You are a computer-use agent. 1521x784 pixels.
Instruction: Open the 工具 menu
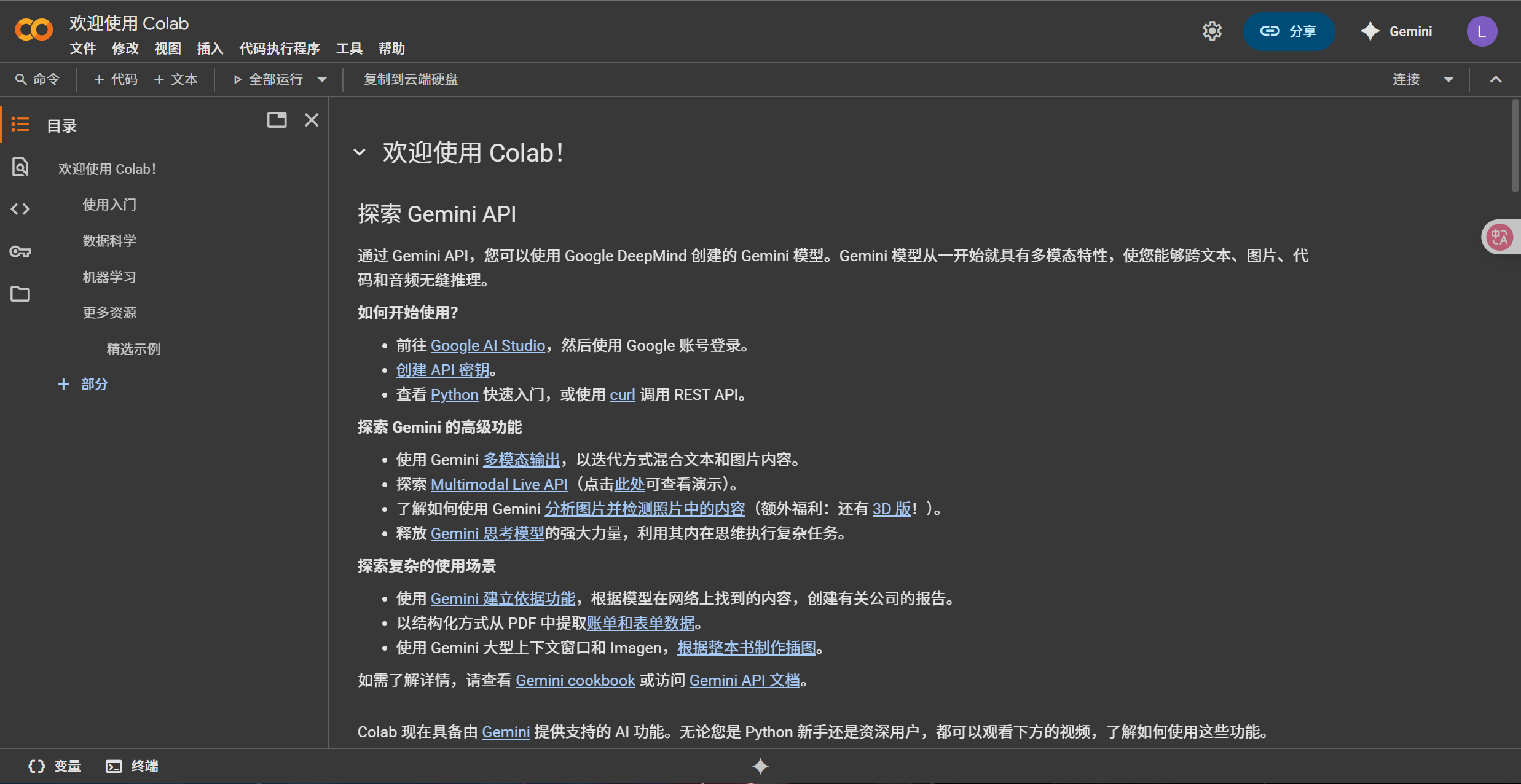point(349,49)
